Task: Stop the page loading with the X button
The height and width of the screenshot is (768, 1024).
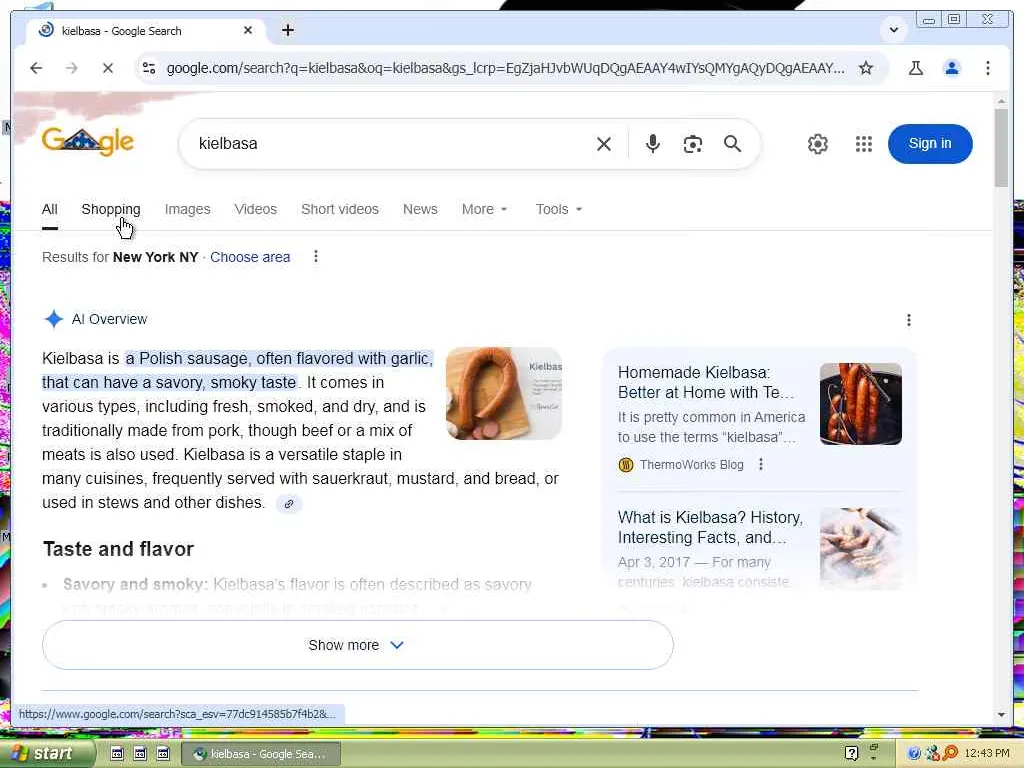Action: [108, 68]
